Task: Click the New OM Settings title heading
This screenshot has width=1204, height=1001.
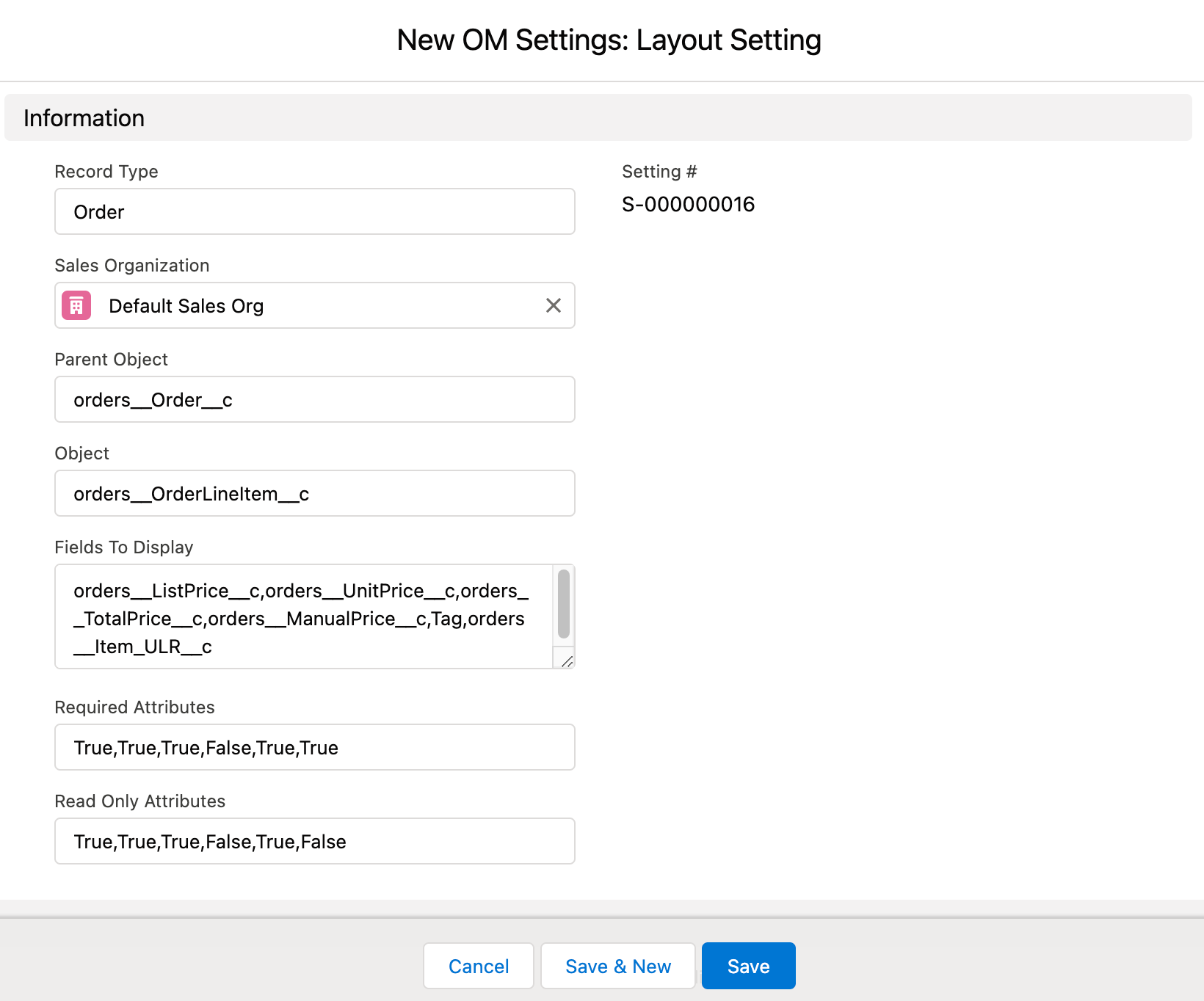Action: (609, 40)
